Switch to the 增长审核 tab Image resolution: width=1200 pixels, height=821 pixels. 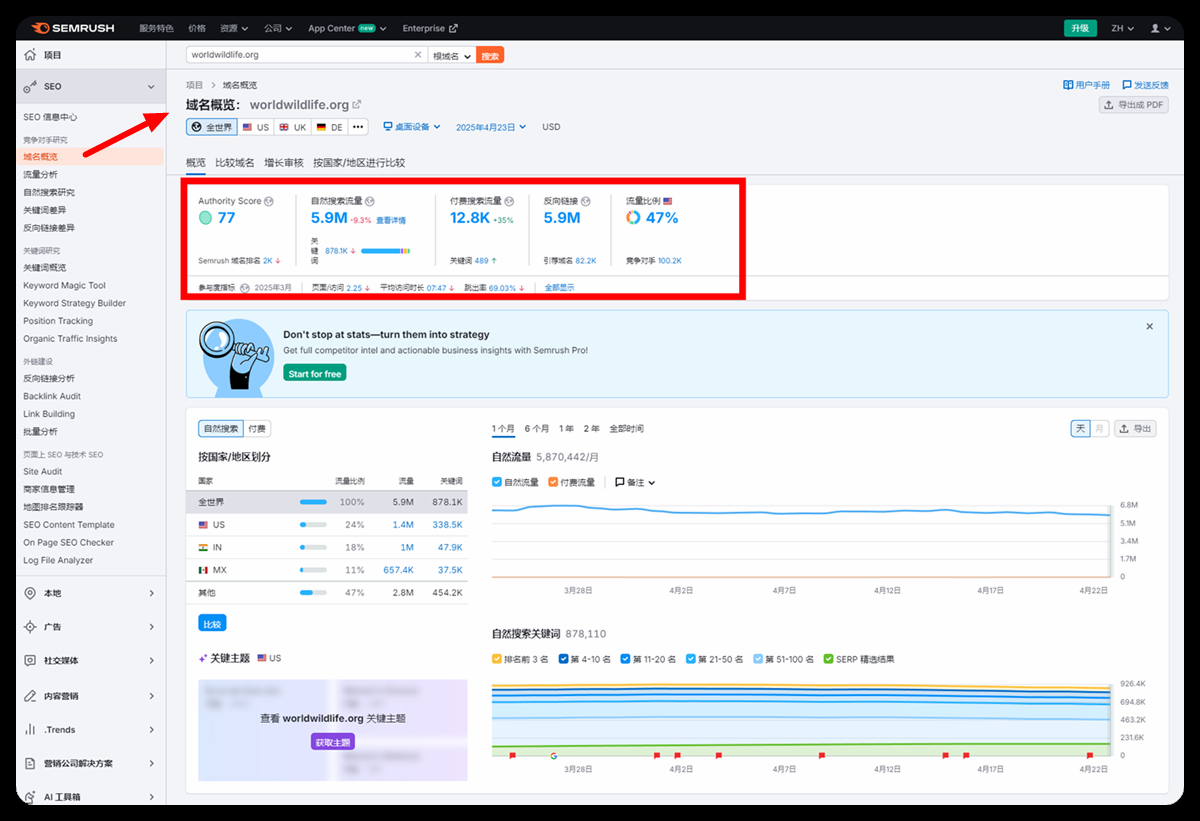pyautogui.click(x=284, y=162)
